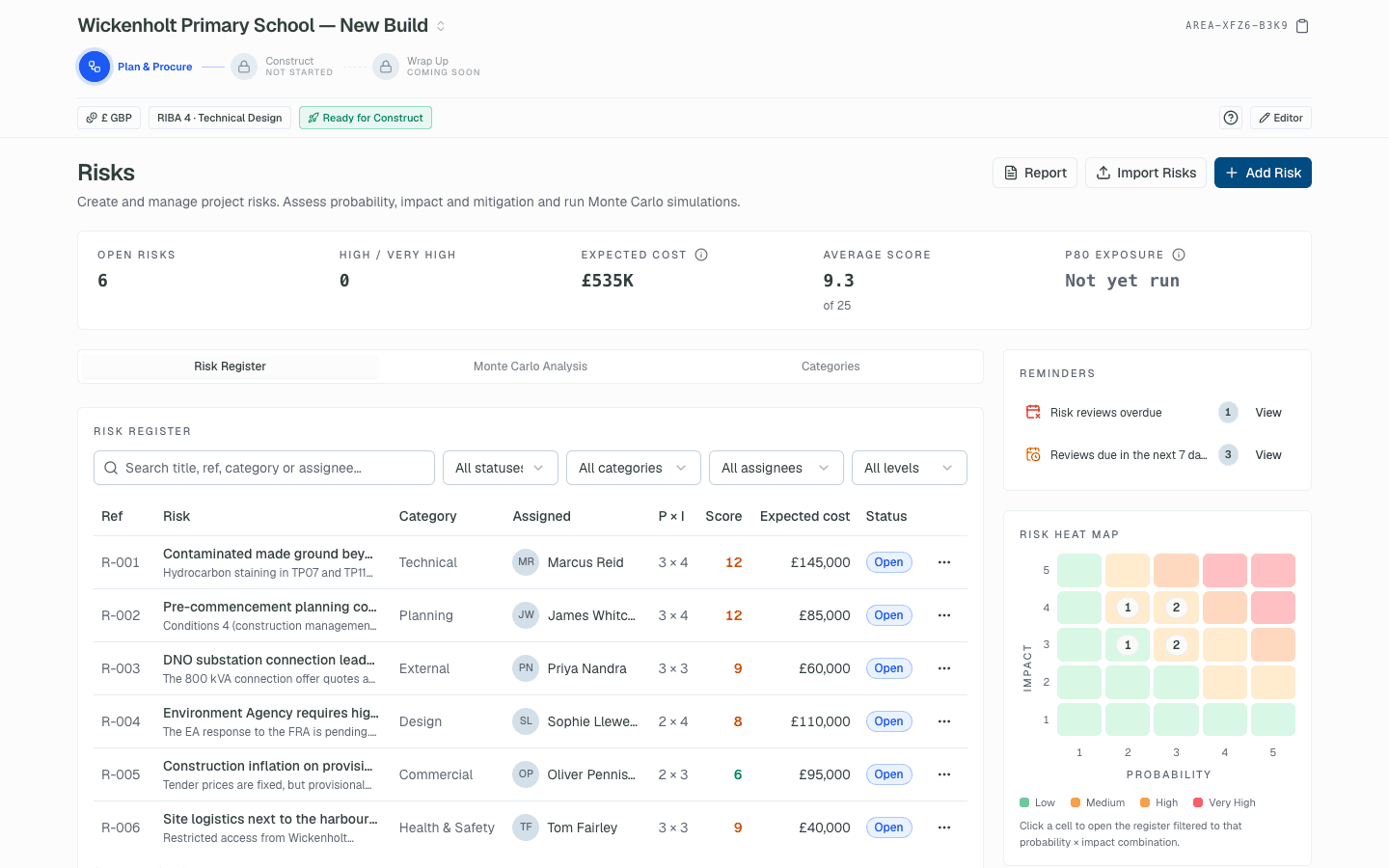Click the Editor role button
This screenshot has height=868, width=1389.
1281,118
